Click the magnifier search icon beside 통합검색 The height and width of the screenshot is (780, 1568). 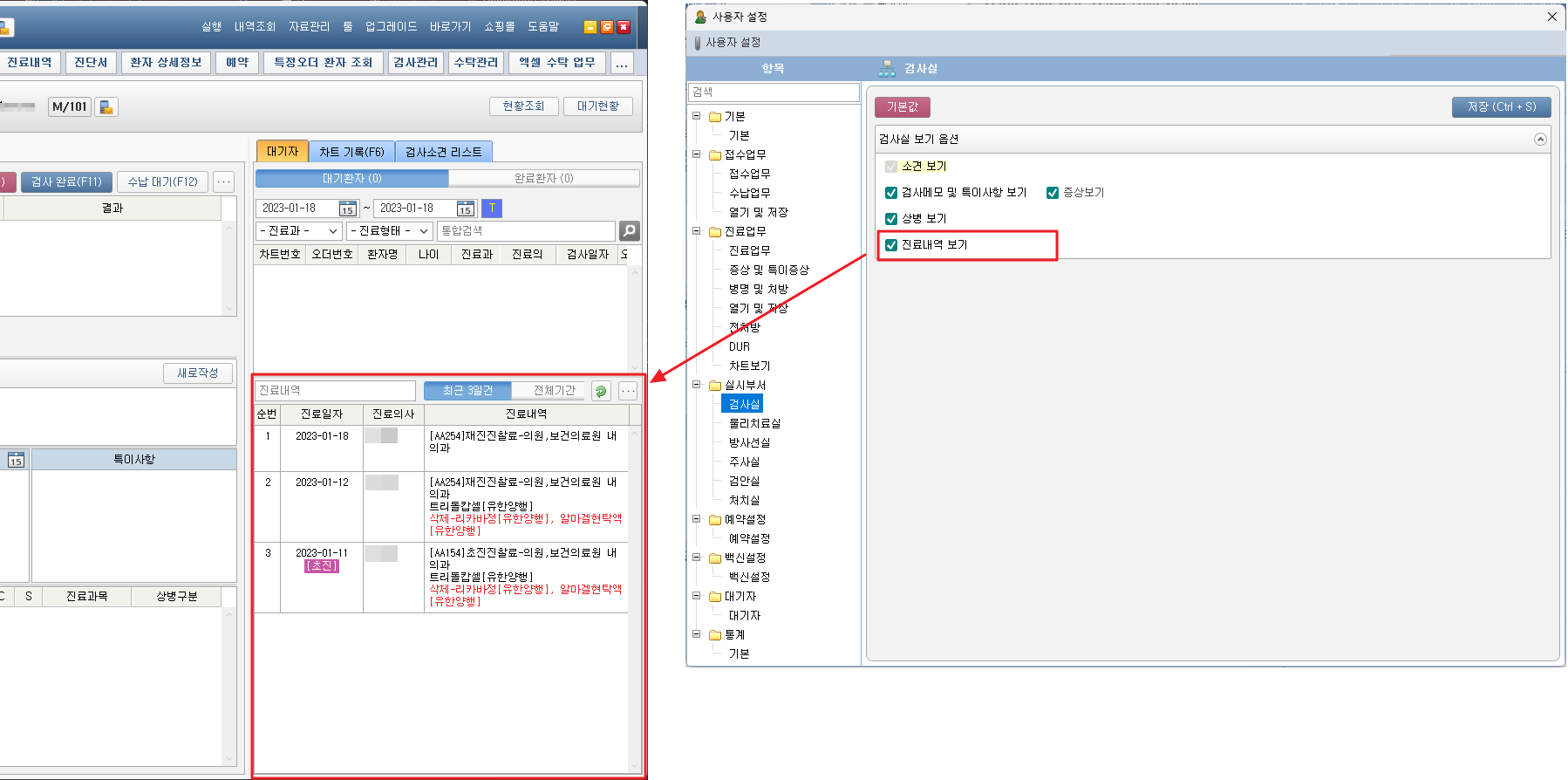[629, 231]
